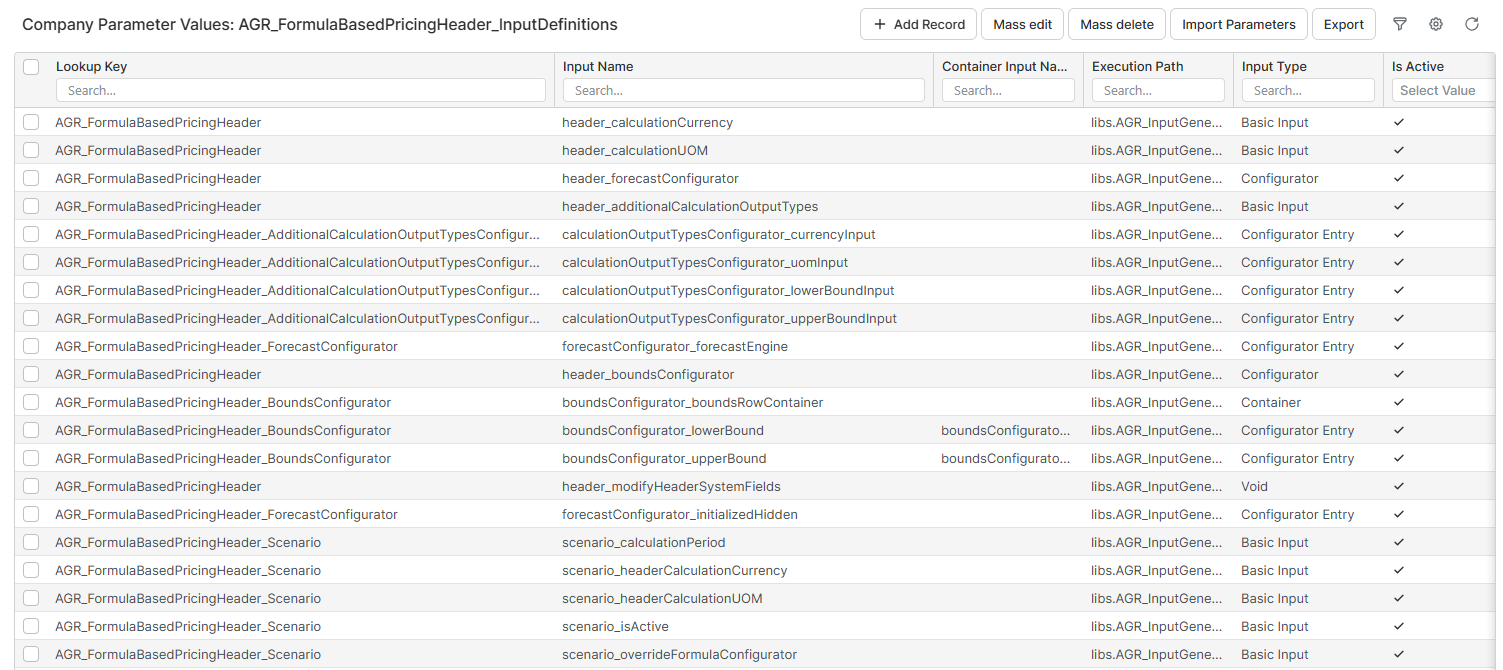Open the filter icon in toolbar
This screenshot has width=1503, height=670.
click(x=1400, y=24)
